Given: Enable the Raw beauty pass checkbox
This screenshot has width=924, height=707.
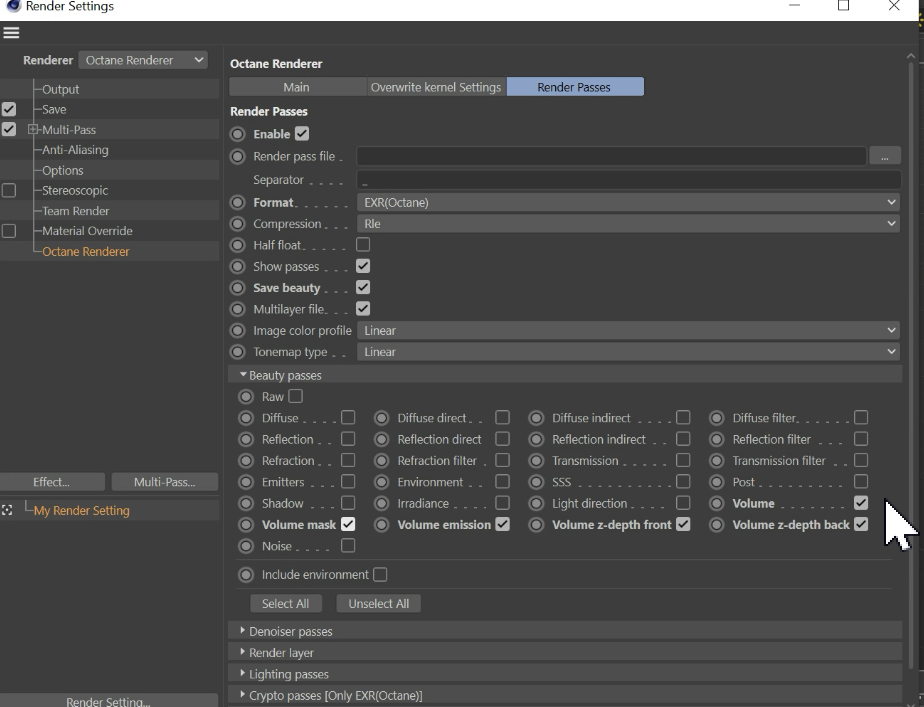Looking at the screenshot, I should 296,397.
